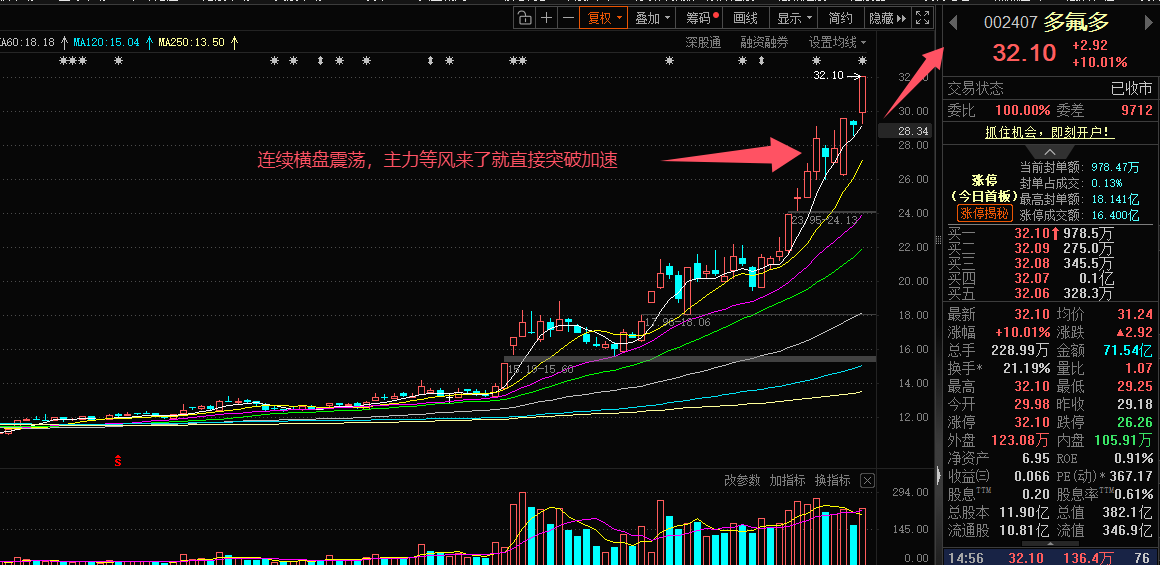Click 改参数 to edit indicator parameters
Viewport: 1160px width, 565px height.
tap(742, 480)
